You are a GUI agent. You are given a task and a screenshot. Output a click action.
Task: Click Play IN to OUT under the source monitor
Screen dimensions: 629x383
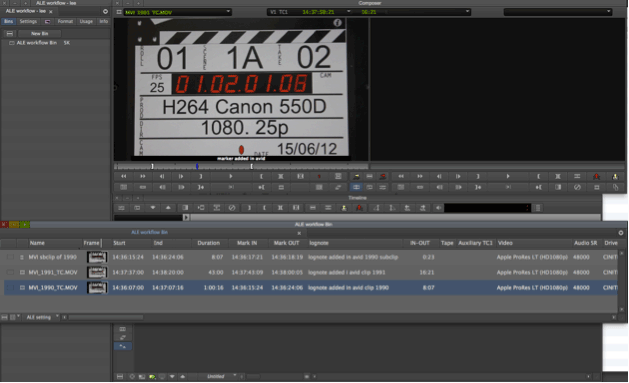231,187
